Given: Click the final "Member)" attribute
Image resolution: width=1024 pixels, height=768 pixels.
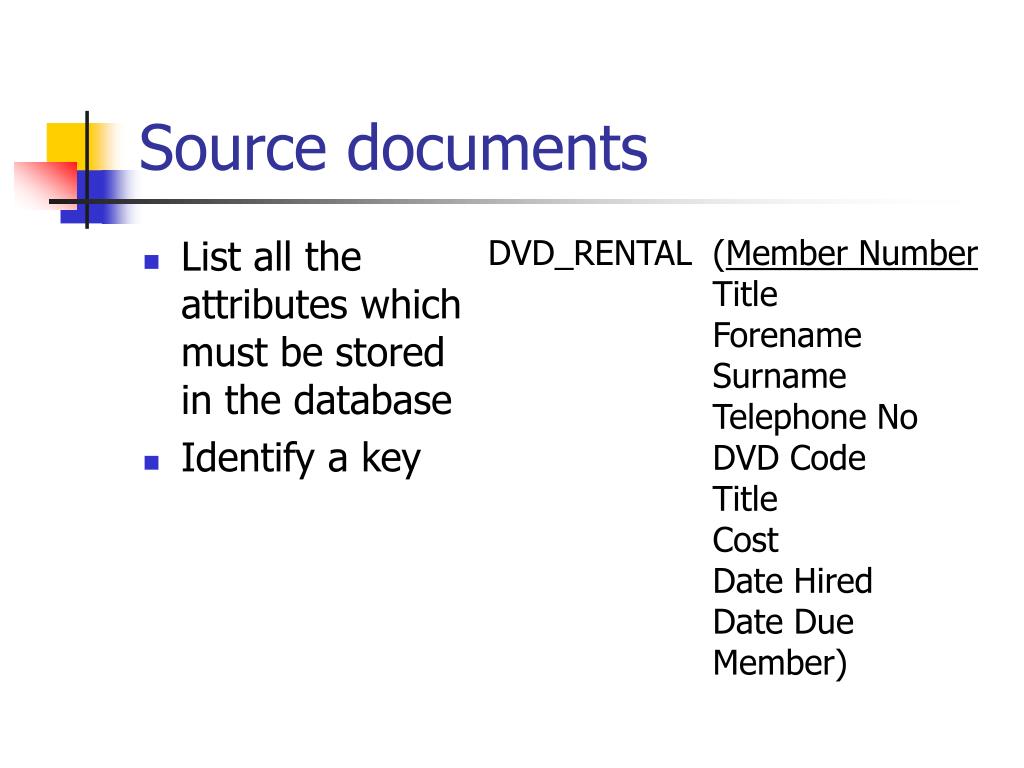Looking at the screenshot, I should [780, 664].
